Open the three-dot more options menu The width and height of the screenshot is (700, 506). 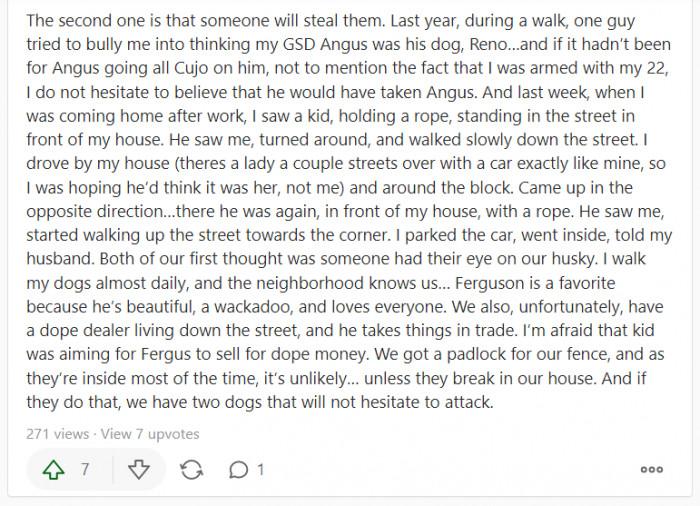coord(651,469)
